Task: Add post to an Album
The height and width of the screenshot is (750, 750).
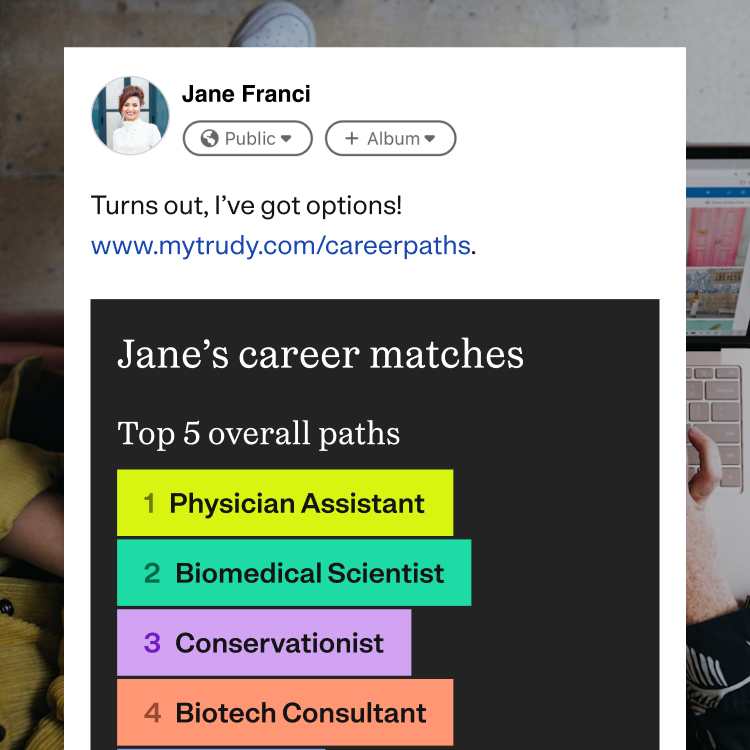Action: (x=391, y=138)
